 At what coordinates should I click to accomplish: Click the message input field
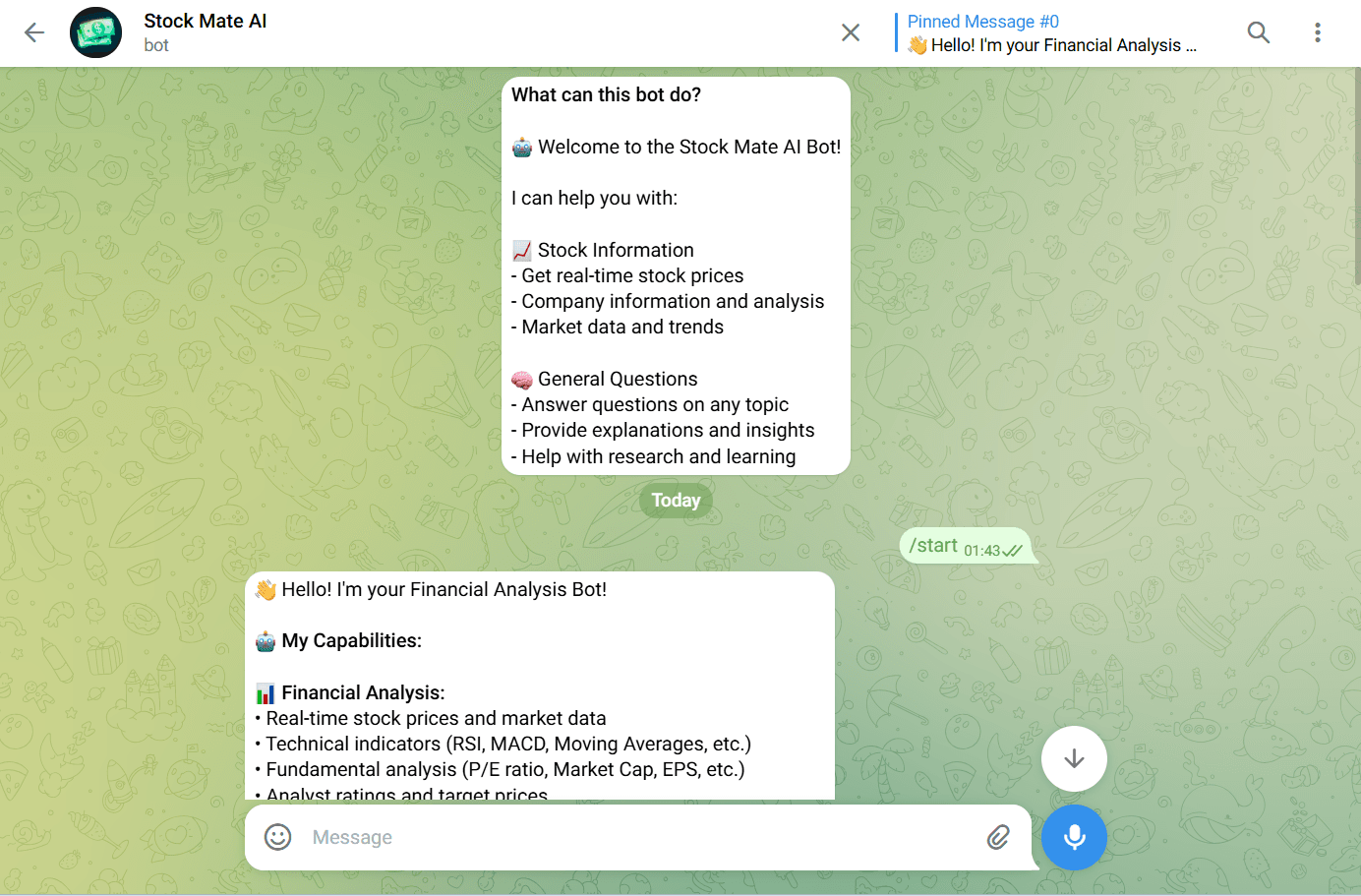pyautogui.click(x=590, y=837)
